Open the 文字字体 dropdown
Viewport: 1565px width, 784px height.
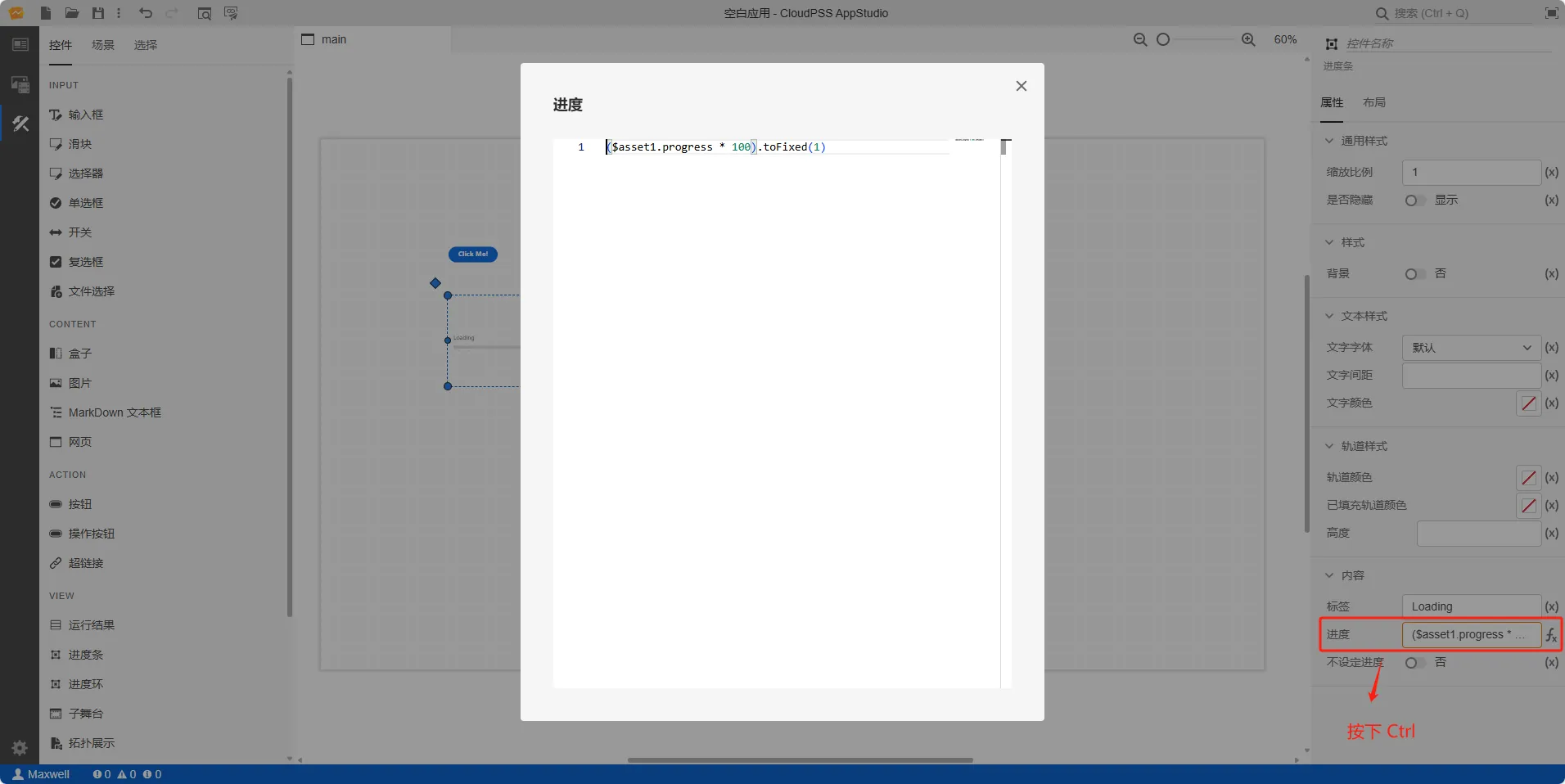(1471, 348)
